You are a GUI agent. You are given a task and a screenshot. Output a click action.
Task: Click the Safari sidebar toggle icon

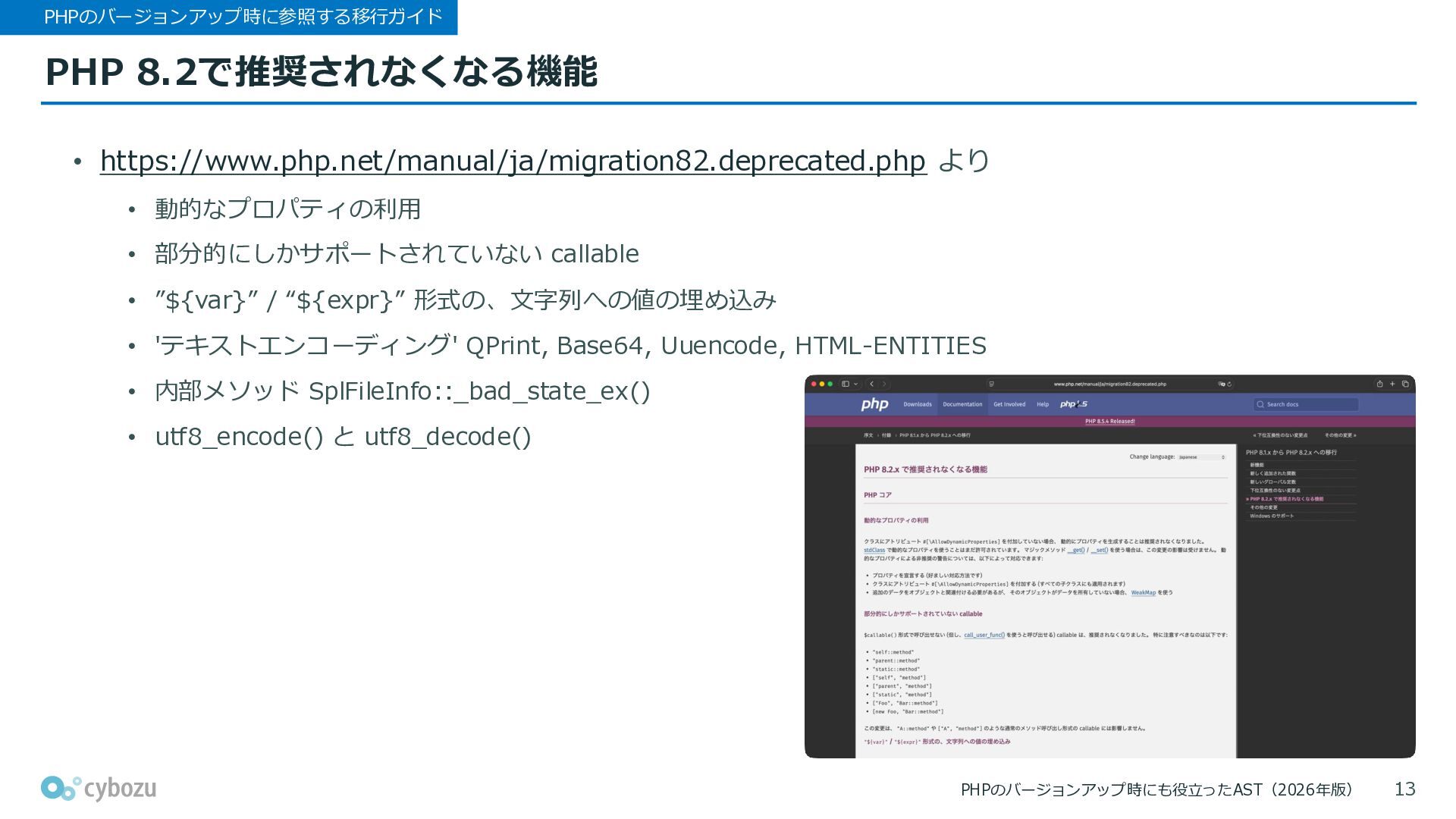(846, 384)
